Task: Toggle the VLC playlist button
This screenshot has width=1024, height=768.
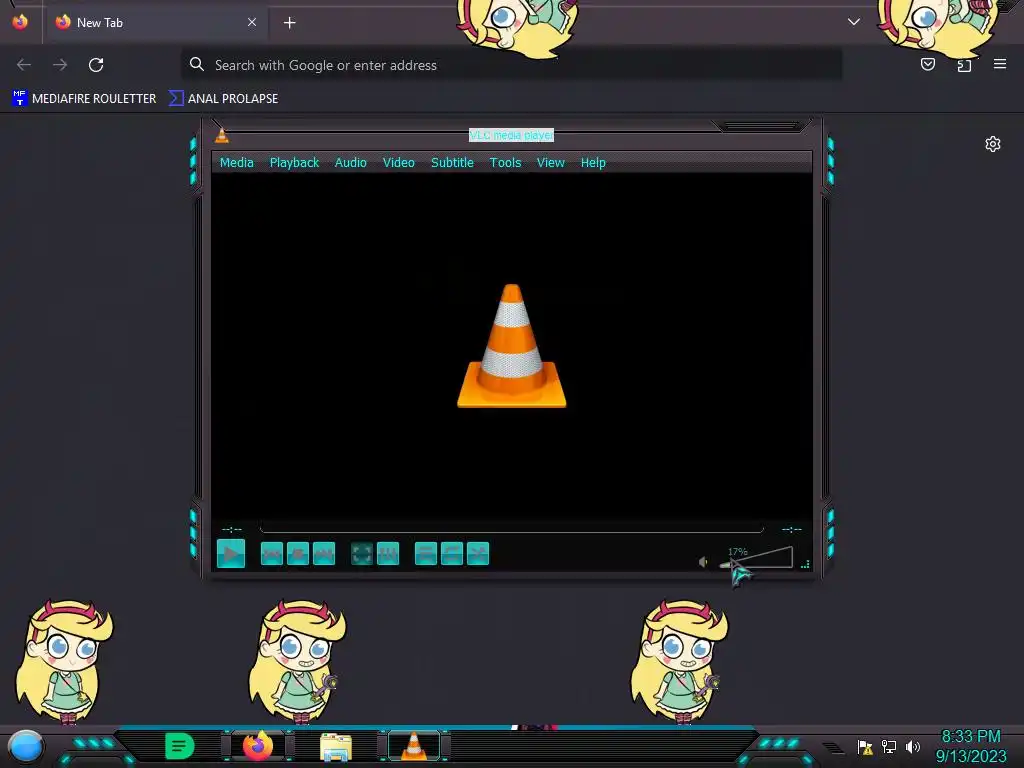Action: point(426,554)
